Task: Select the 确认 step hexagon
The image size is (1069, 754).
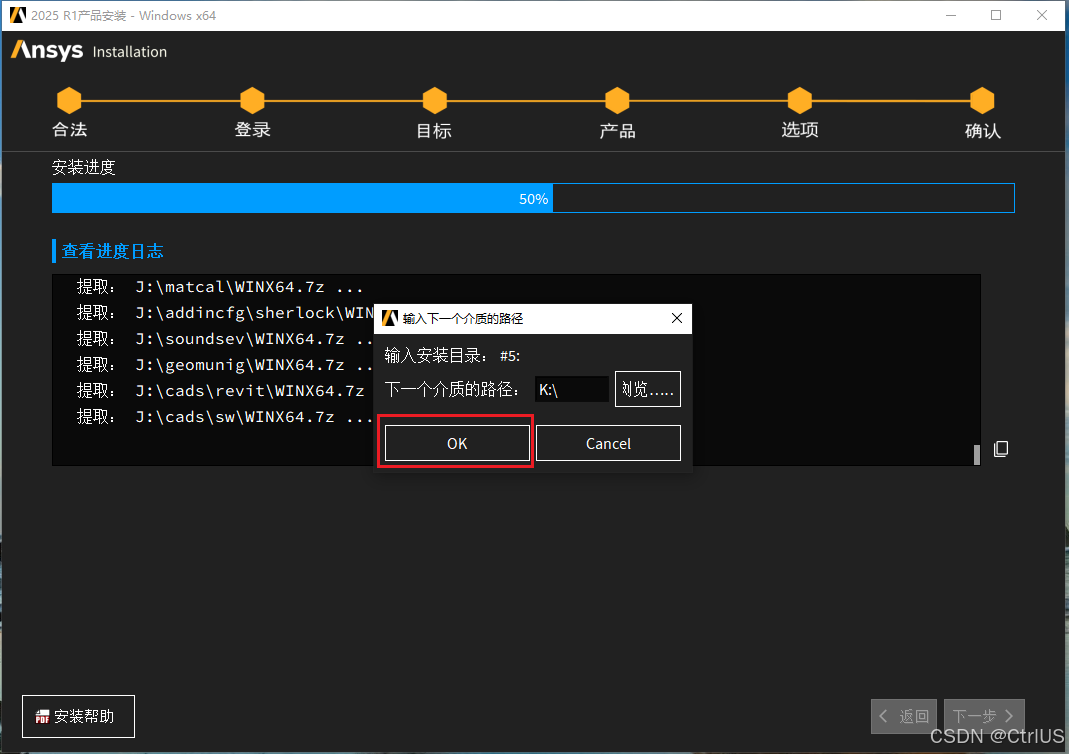Action: click(982, 101)
